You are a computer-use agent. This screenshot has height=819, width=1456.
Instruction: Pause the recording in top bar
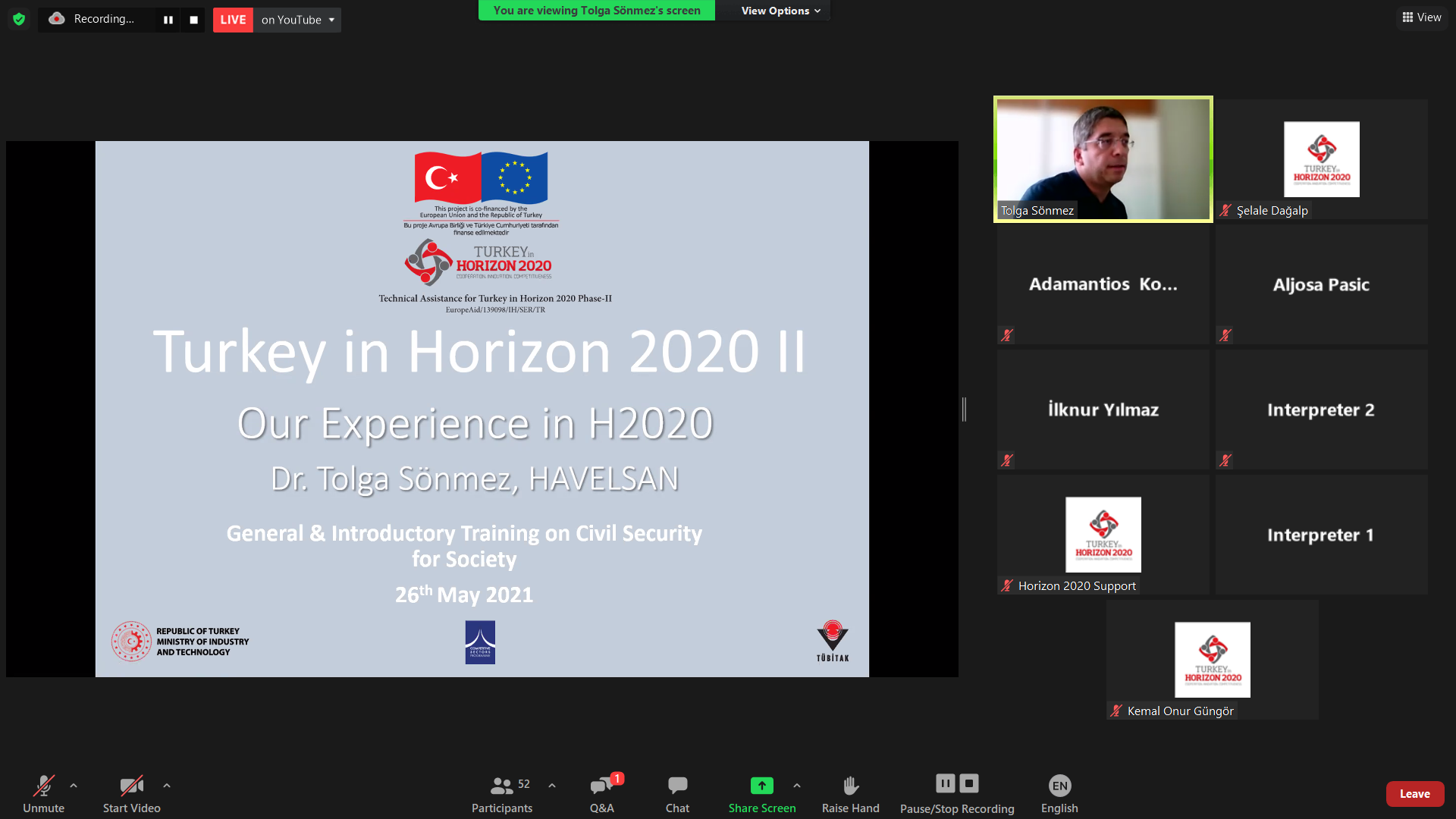pyautogui.click(x=168, y=20)
